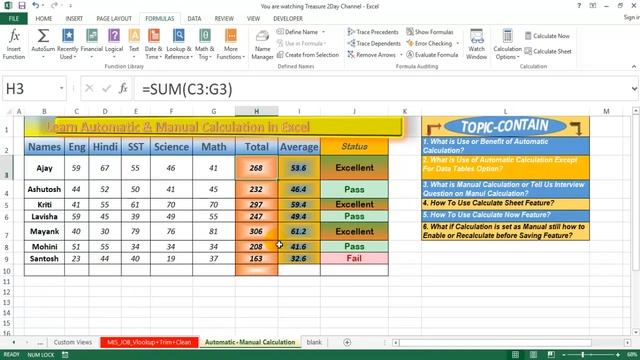Click the Undo icon

[36, 6]
